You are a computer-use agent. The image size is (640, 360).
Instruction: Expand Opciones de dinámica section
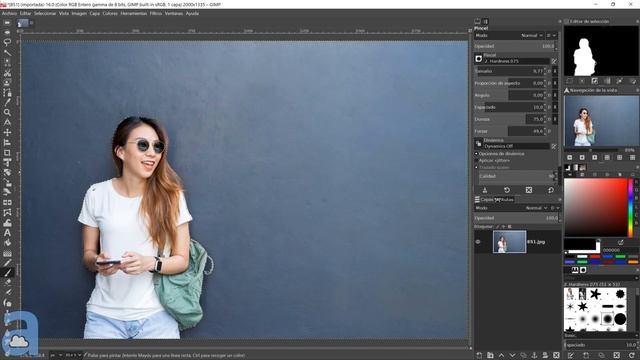[476, 154]
